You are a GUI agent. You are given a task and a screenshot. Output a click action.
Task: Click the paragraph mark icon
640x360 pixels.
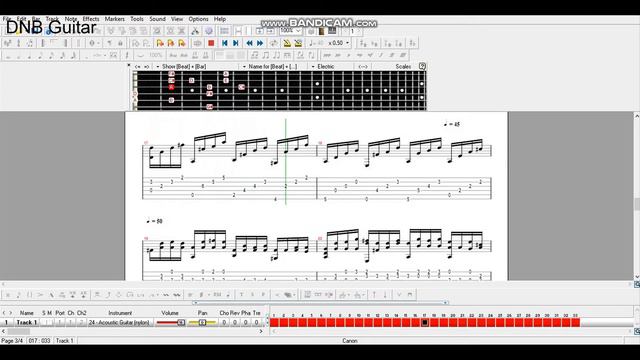pos(109,43)
